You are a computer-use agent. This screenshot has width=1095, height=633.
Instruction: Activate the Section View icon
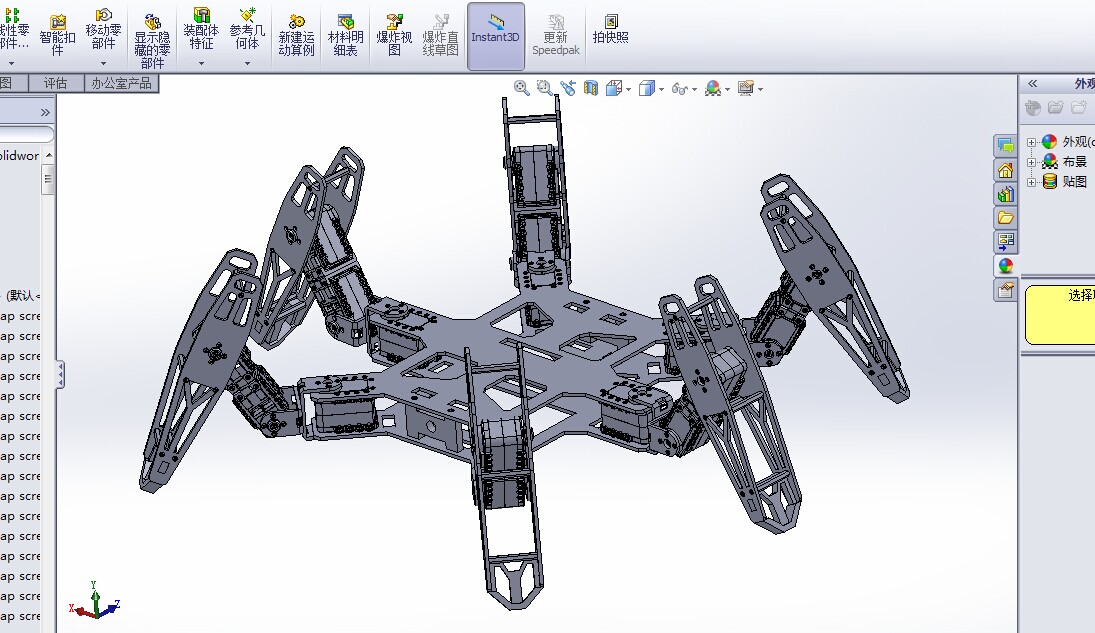click(x=591, y=88)
